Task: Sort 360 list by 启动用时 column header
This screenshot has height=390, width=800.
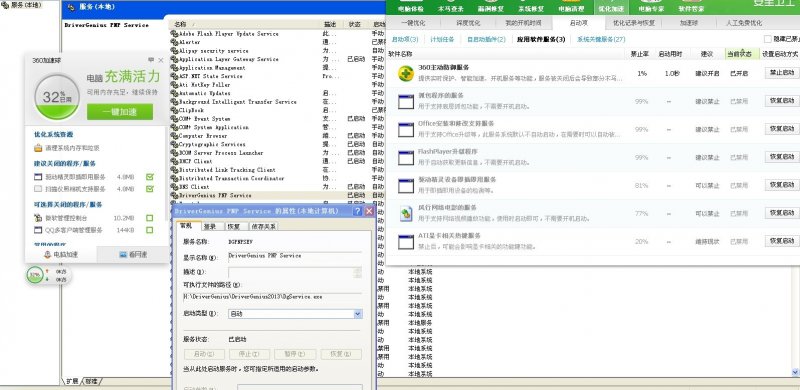Action: point(669,54)
